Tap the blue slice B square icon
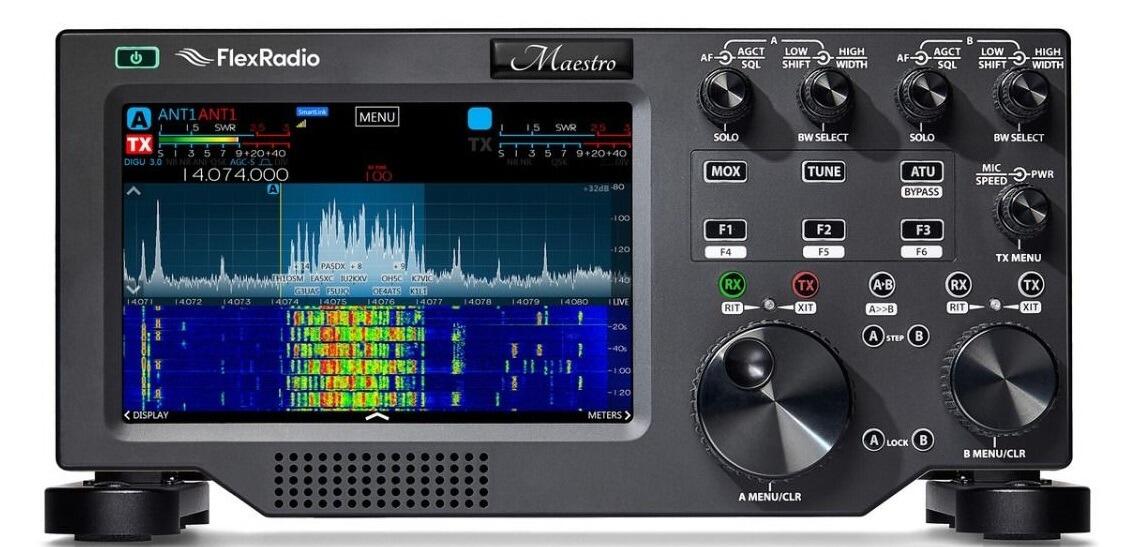1128x547 pixels. (x=479, y=118)
